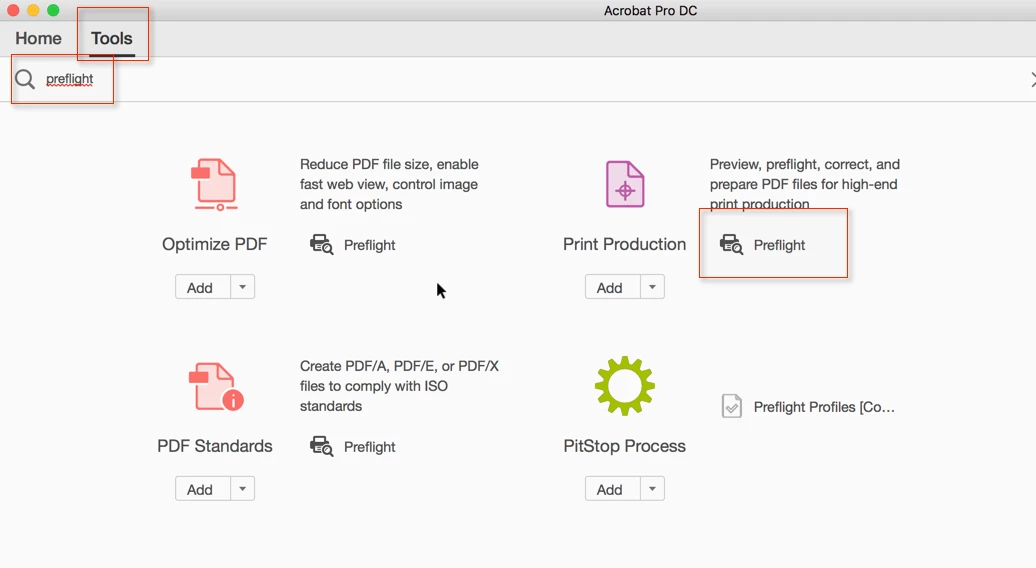1036x568 pixels.
Task: Click the red close window button
Action: (x=13, y=11)
